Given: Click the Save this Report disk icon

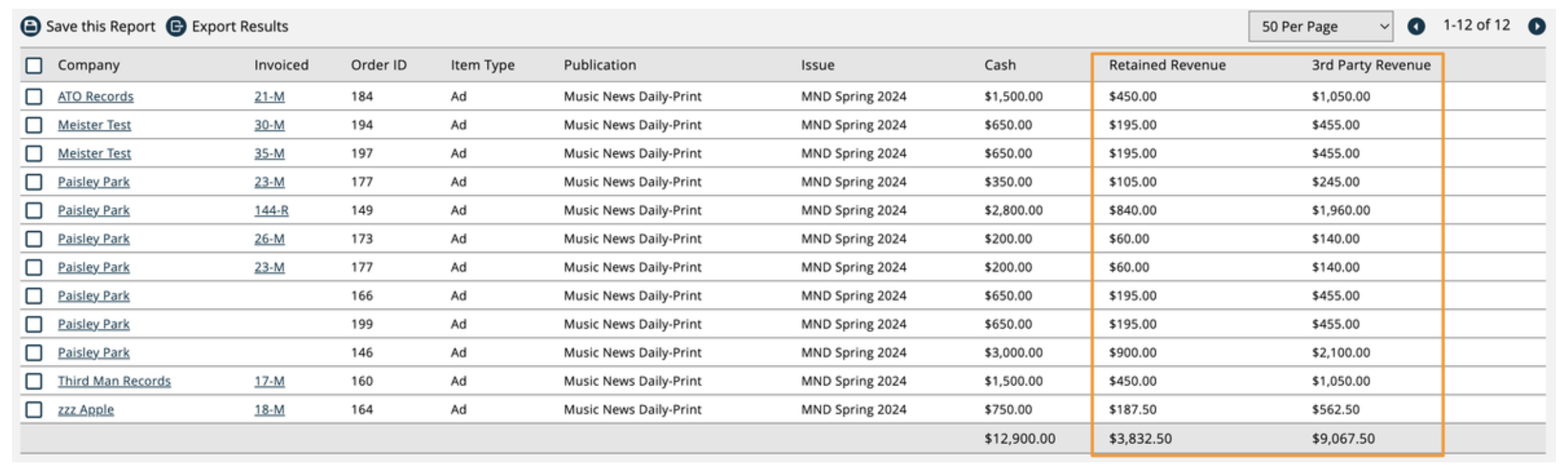Looking at the screenshot, I should (x=31, y=27).
